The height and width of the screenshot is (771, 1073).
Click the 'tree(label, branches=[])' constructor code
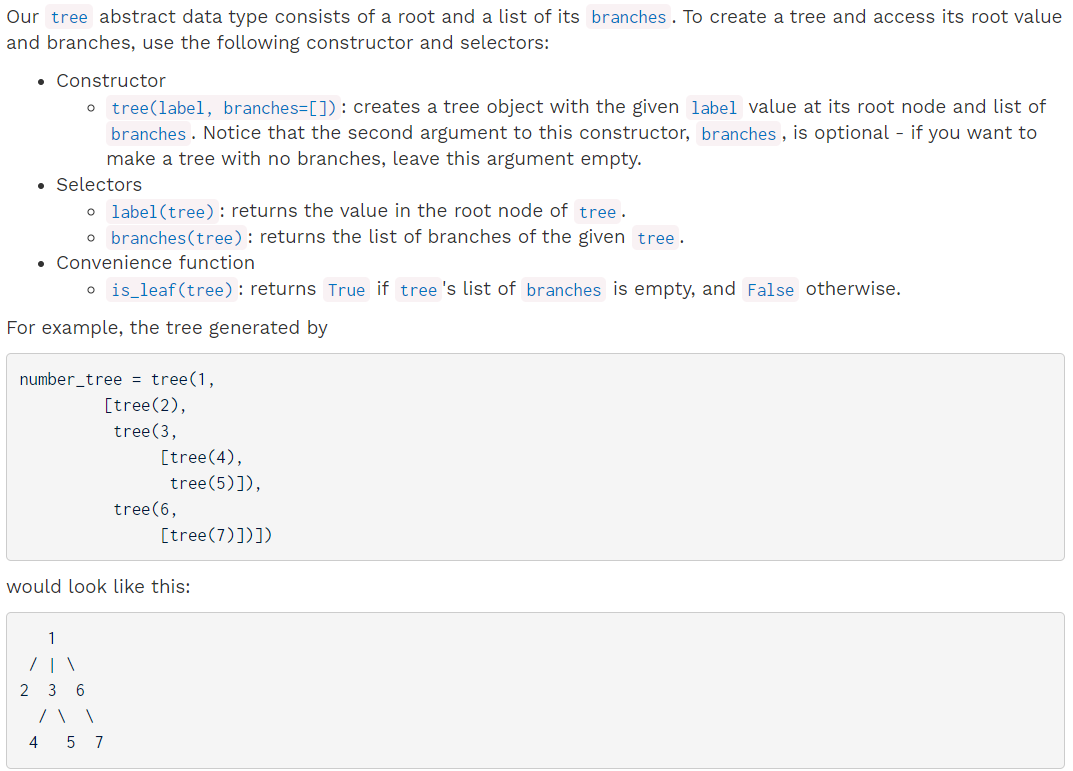(224, 108)
